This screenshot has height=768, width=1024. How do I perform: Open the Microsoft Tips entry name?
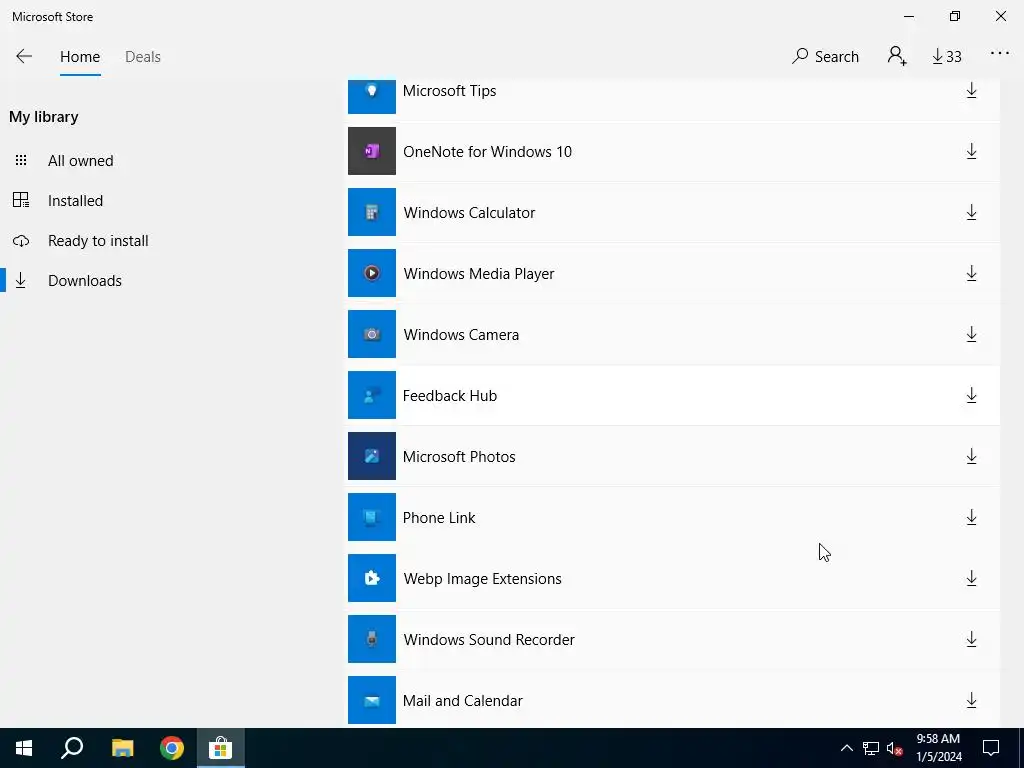pyautogui.click(x=449, y=91)
